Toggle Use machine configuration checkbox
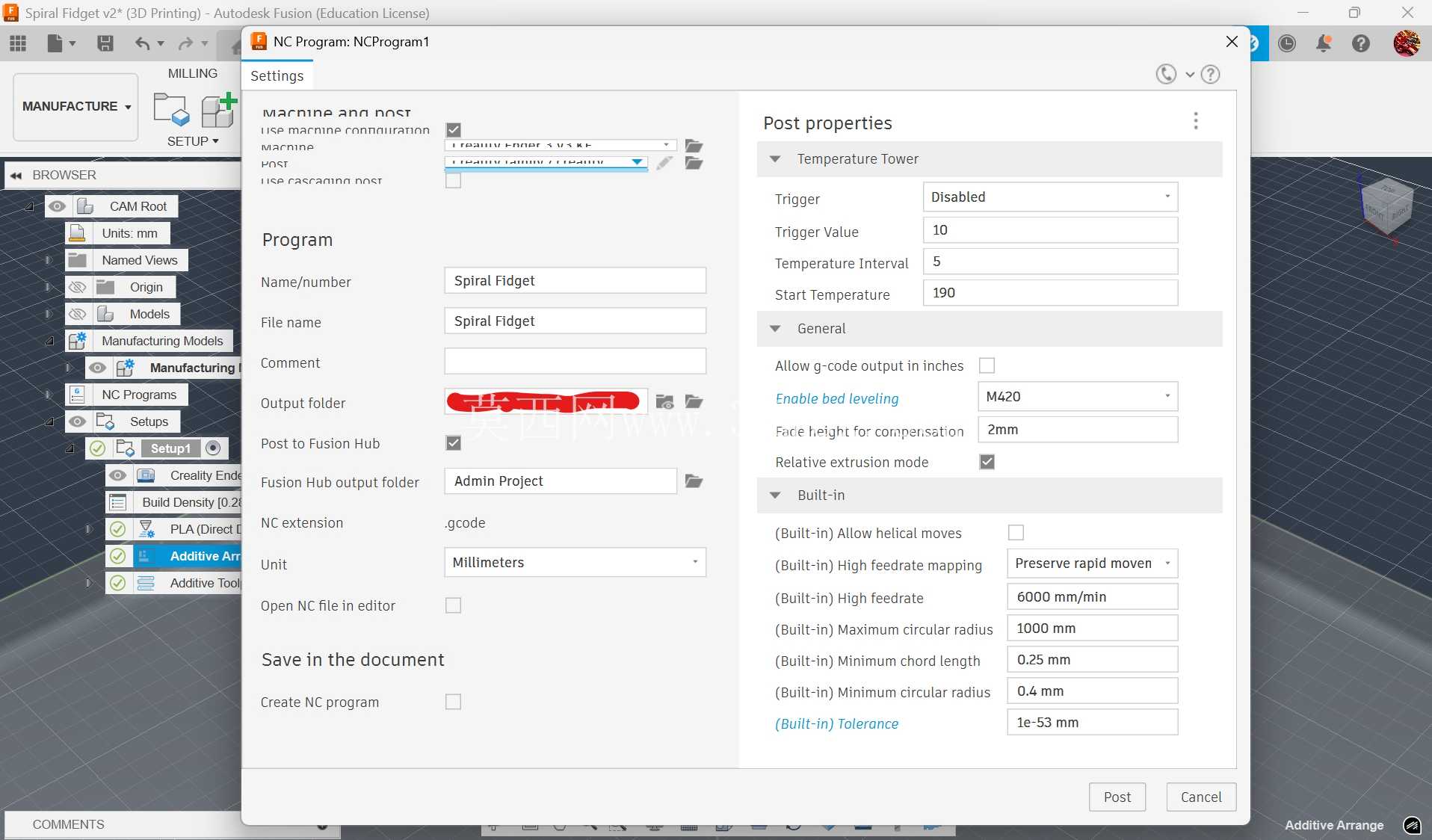 tap(453, 129)
